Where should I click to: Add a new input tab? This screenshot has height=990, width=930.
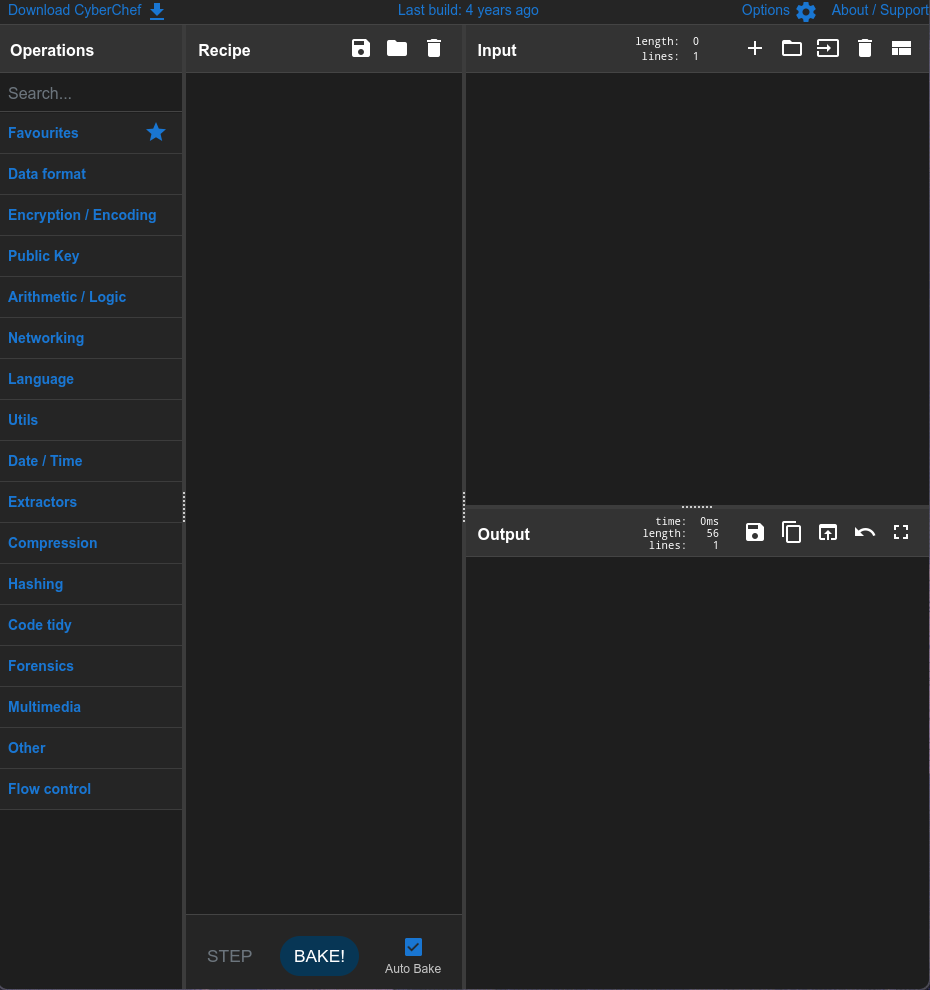point(755,47)
